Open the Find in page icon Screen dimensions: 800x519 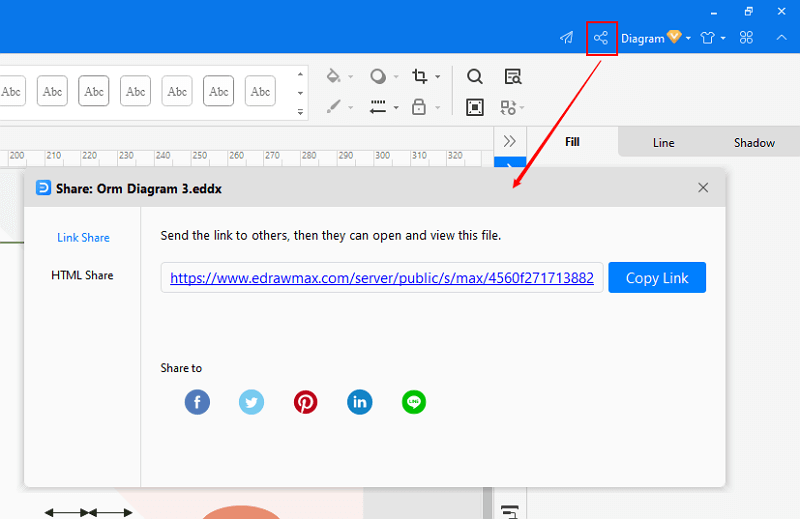513,77
